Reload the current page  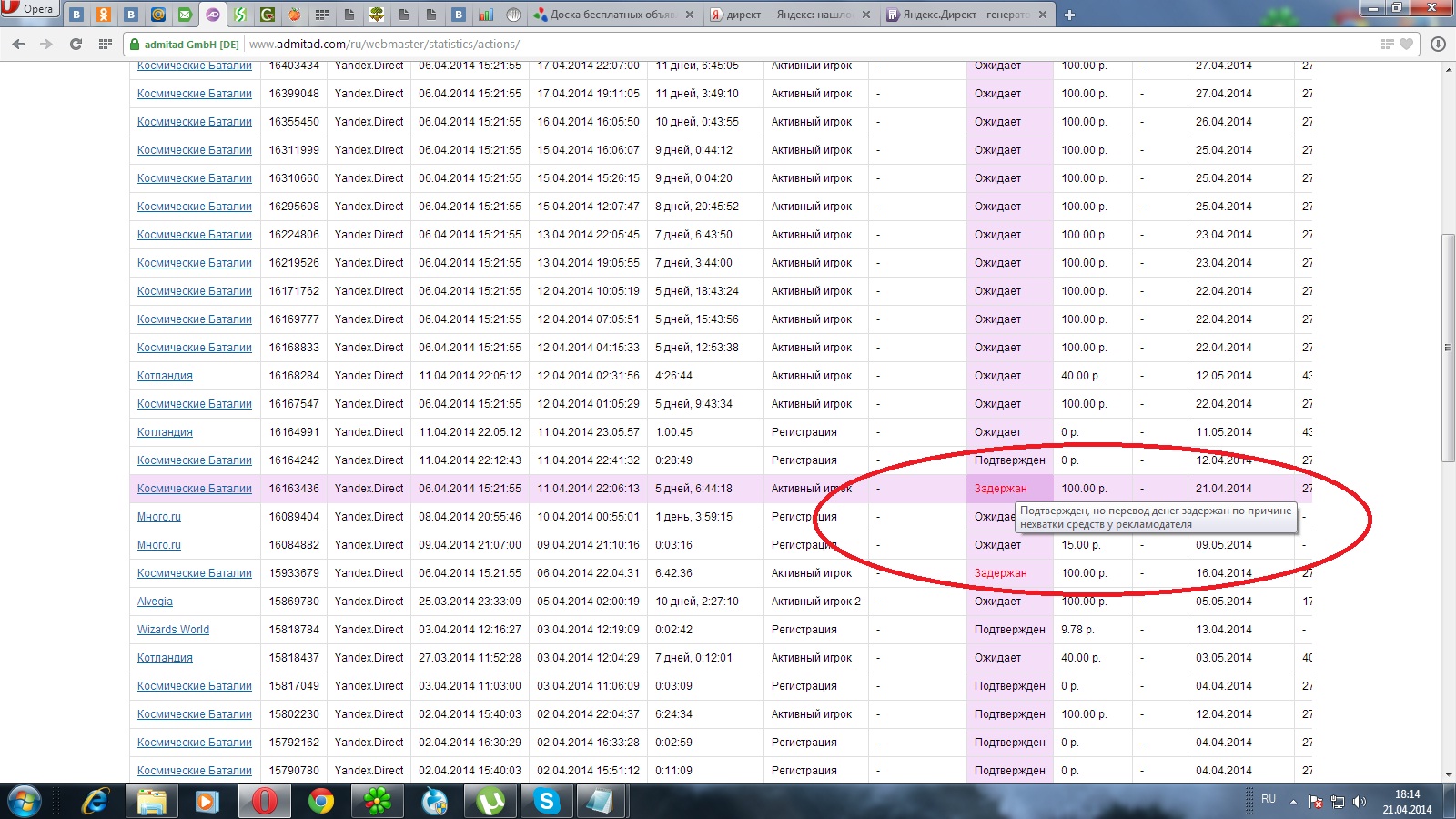76,44
